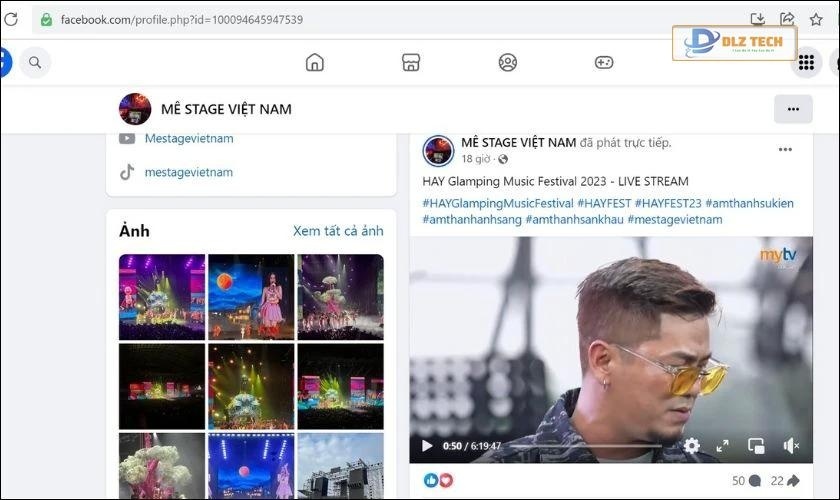This screenshot has width=840, height=500.
Task: Open the 22 shares counter
Action: click(785, 481)
